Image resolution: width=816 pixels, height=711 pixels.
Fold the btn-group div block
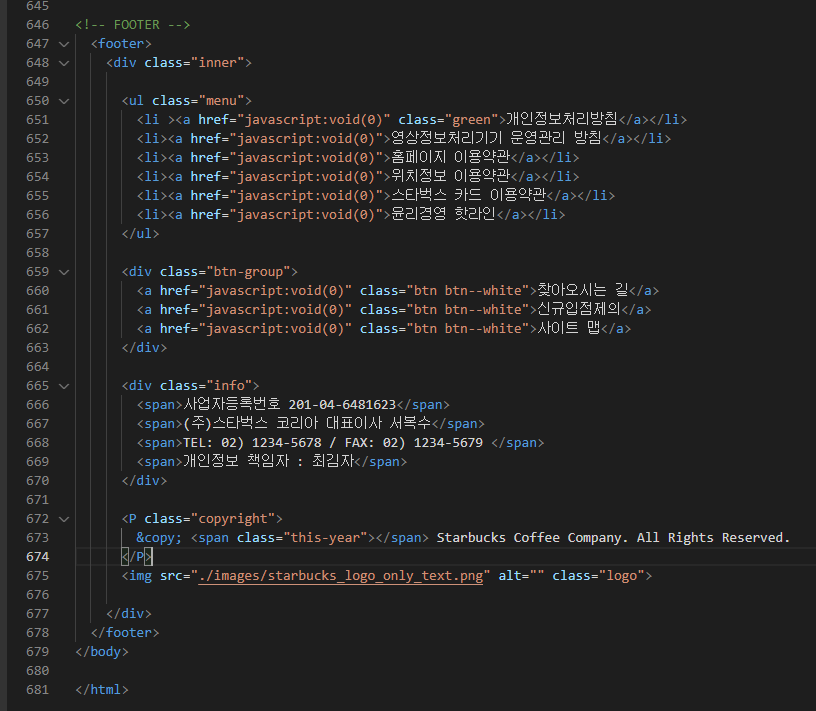64,272
